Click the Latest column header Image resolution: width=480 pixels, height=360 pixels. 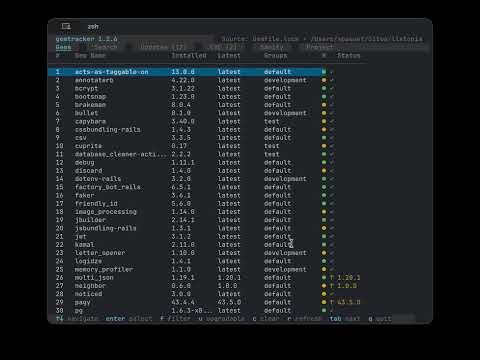pyautogui.click(x=229, y=55)
